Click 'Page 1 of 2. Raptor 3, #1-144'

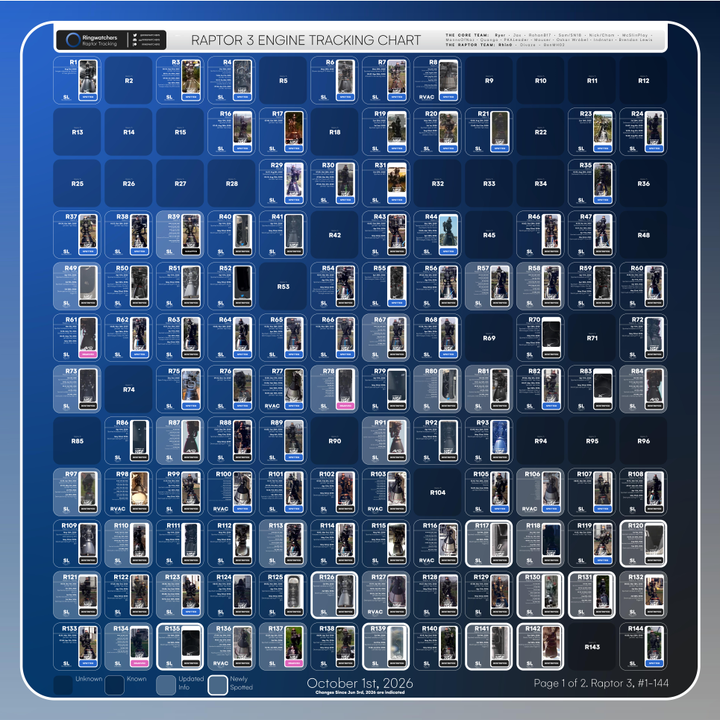click(601, 683)
